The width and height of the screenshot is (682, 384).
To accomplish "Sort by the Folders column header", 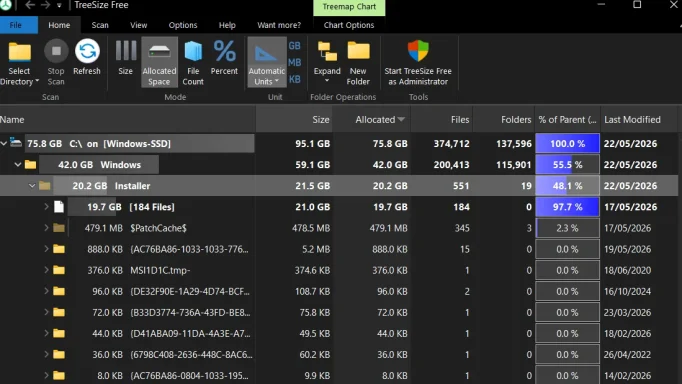I will click(504, 120).
